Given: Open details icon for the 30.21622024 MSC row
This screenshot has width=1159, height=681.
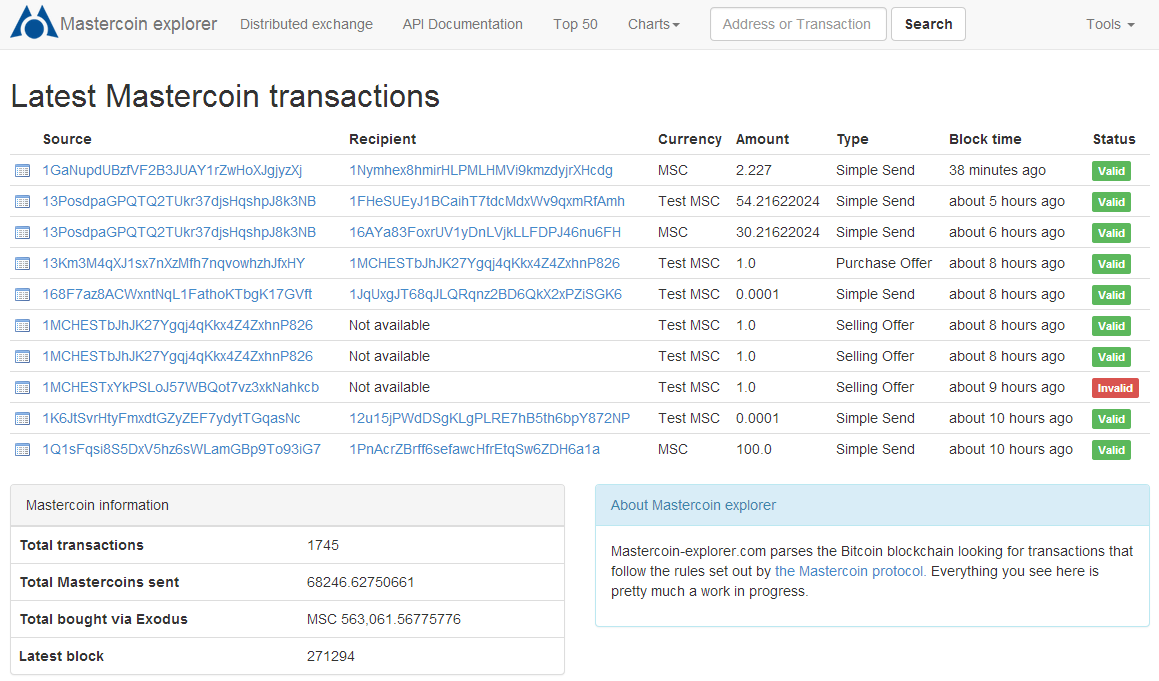Looking at the screenshot, I should click(x=23, y=233).
